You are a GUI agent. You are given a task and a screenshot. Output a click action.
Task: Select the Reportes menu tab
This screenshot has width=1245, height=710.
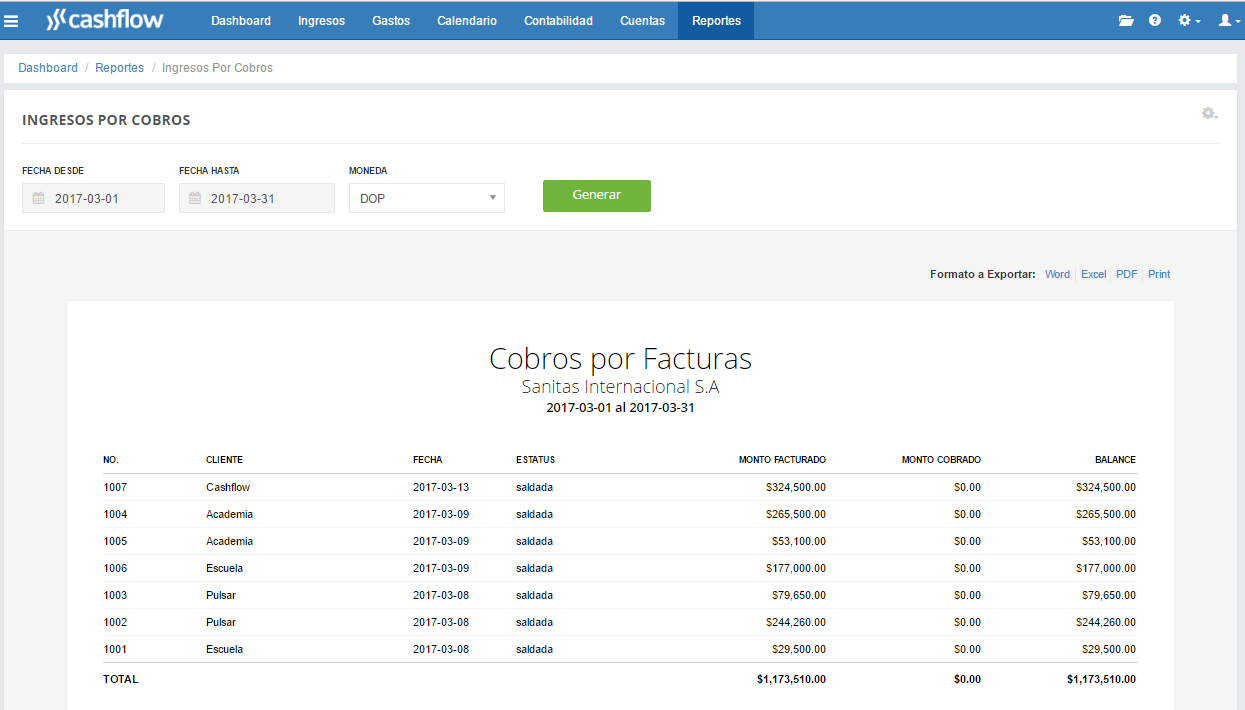716,20
